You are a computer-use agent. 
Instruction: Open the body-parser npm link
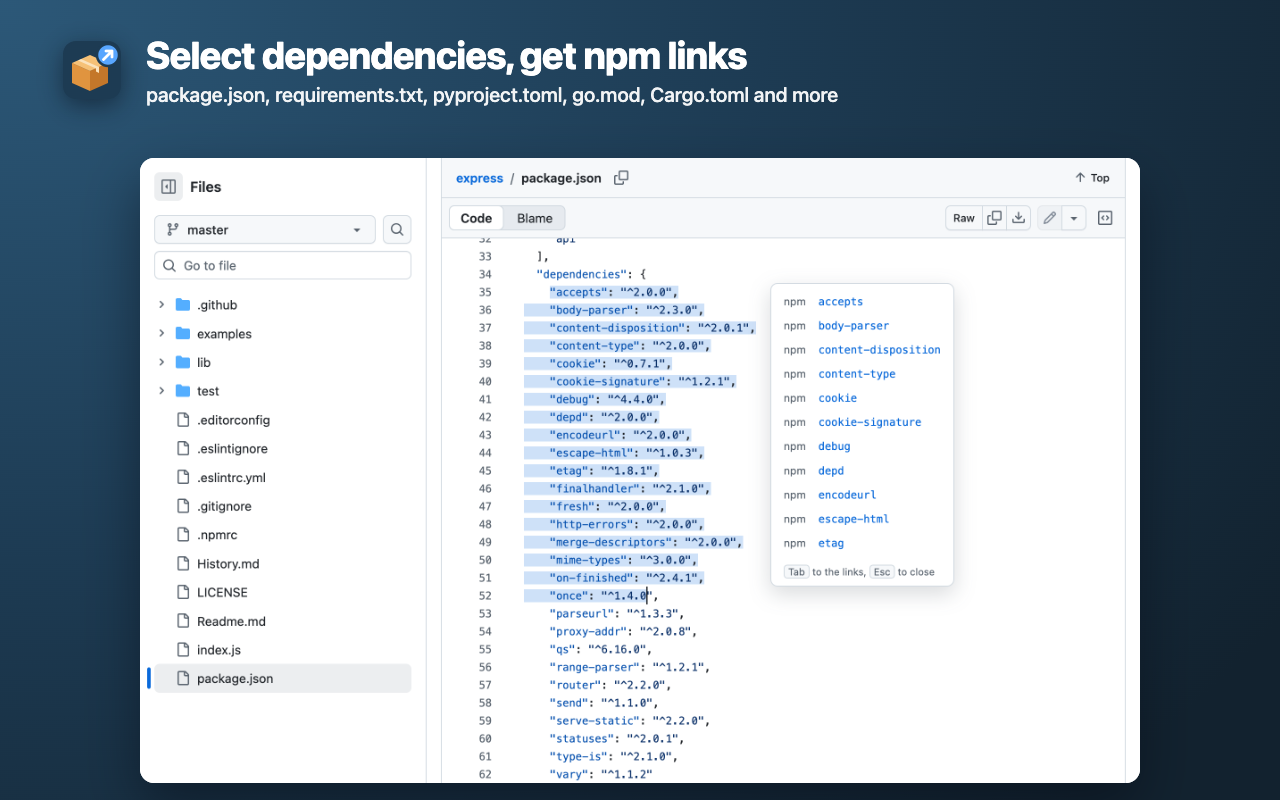[853, 326]
